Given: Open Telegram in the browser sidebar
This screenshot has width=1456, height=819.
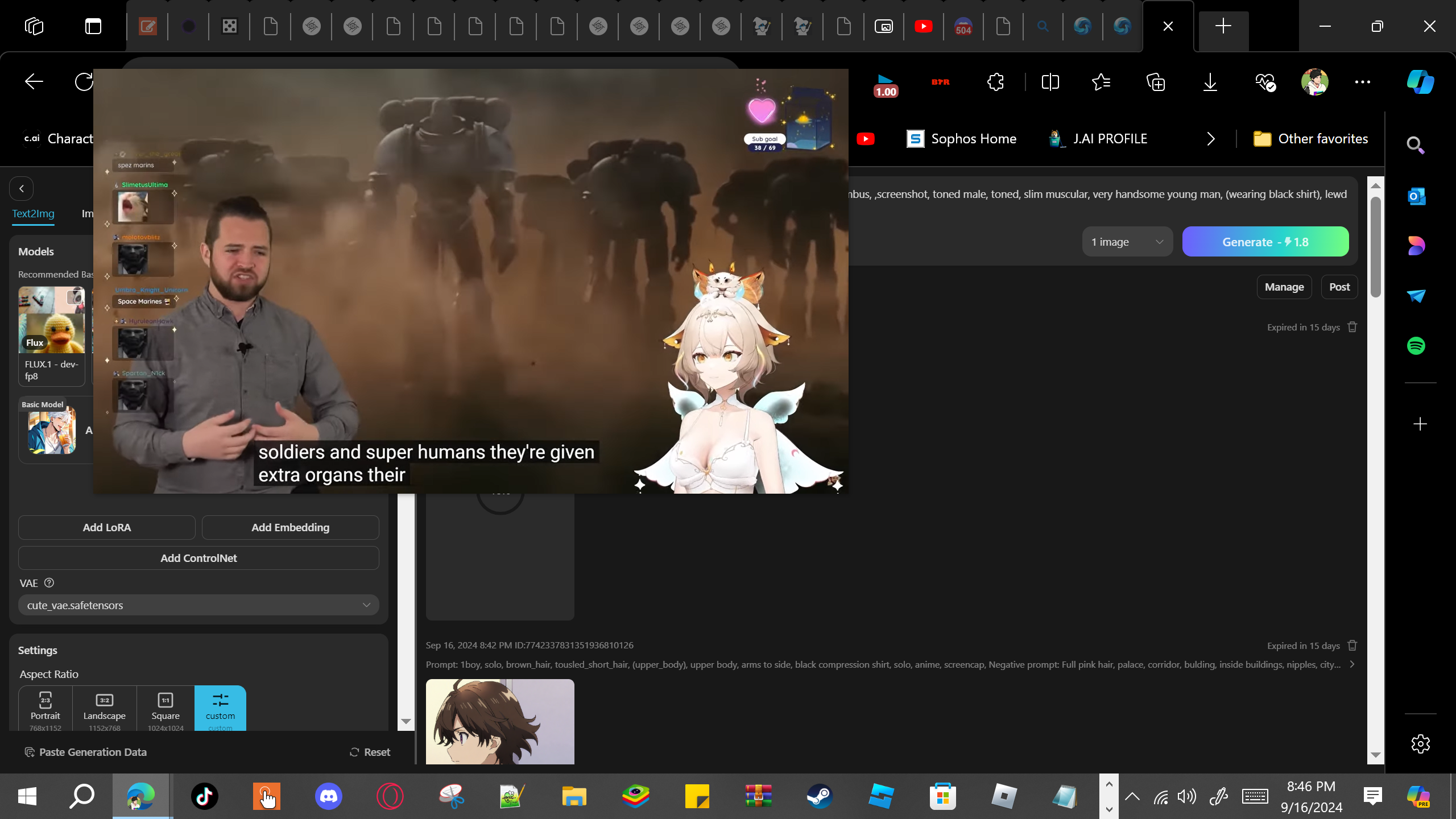Looking at the screenshot, I should [x=1416, y=296].
